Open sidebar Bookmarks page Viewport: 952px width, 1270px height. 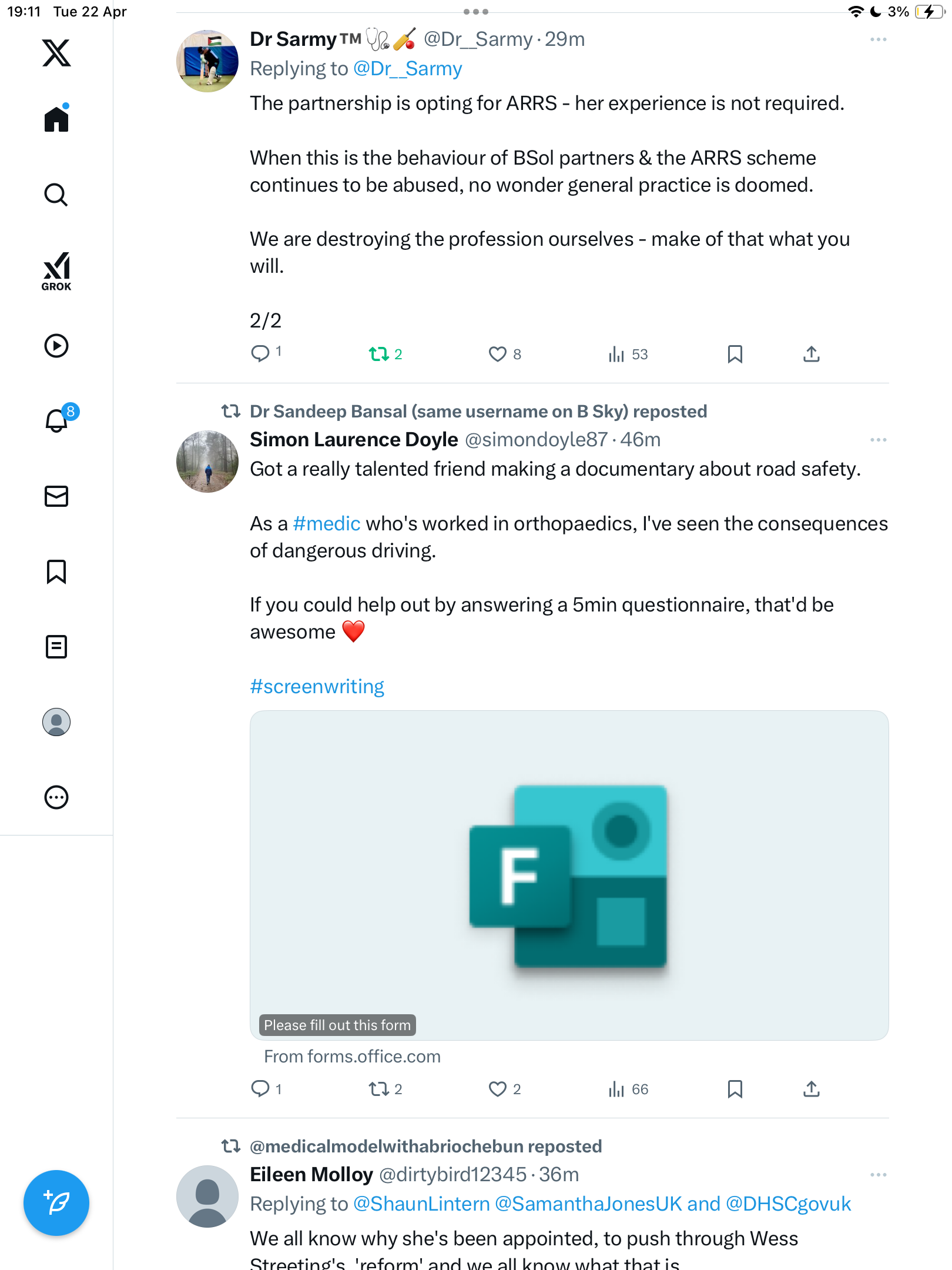(x=56, y=571)
